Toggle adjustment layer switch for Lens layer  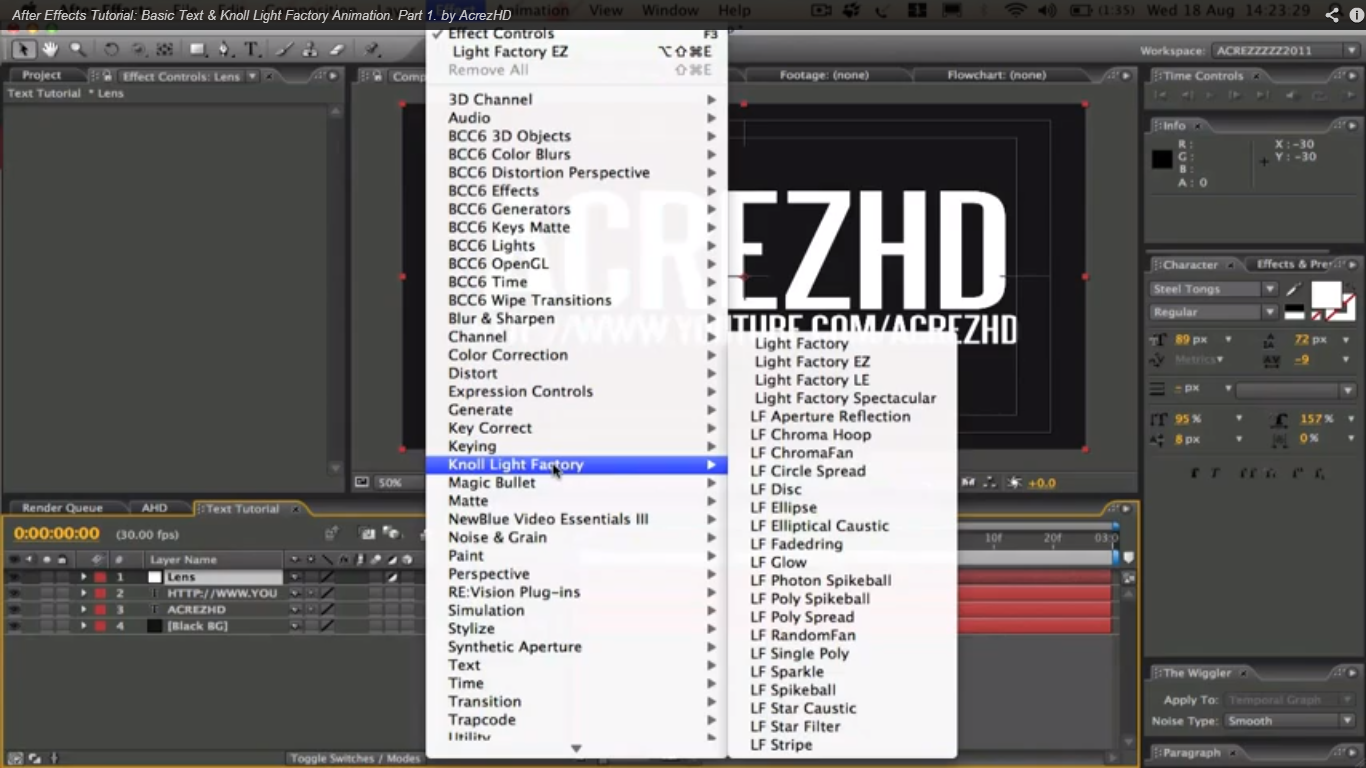tap(393, 577)
